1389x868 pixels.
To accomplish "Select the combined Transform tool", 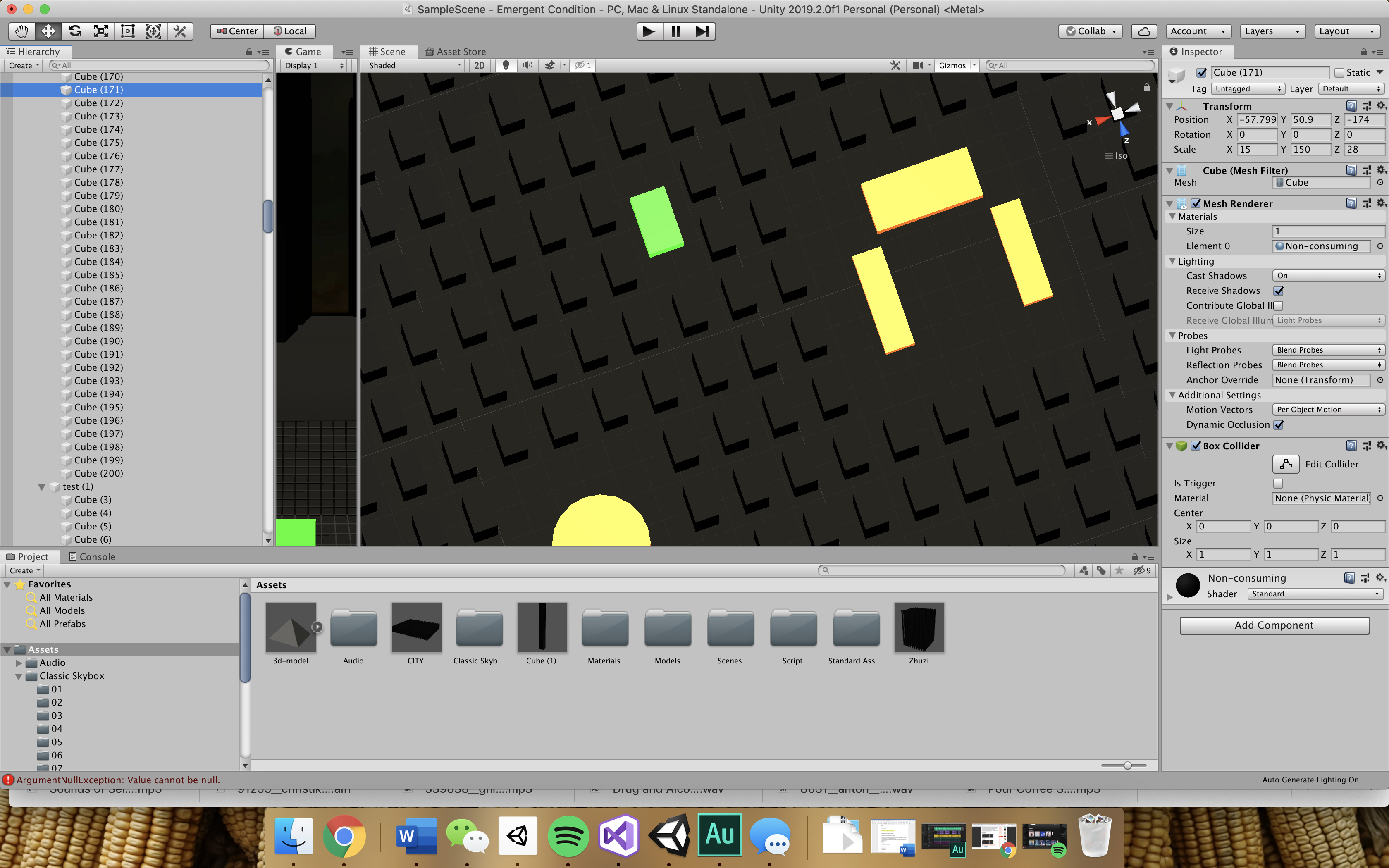I will click(153, 31).
